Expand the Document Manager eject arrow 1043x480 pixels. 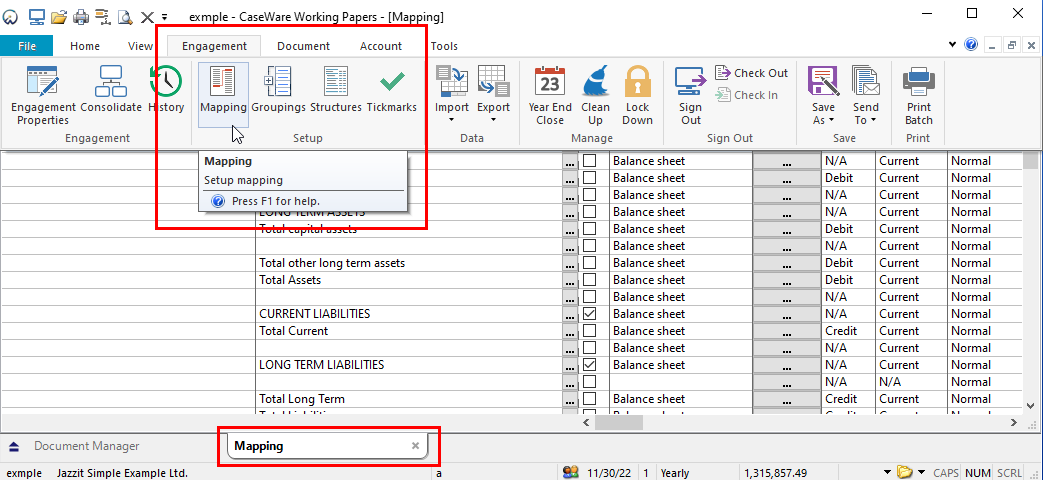click(14, 446)
